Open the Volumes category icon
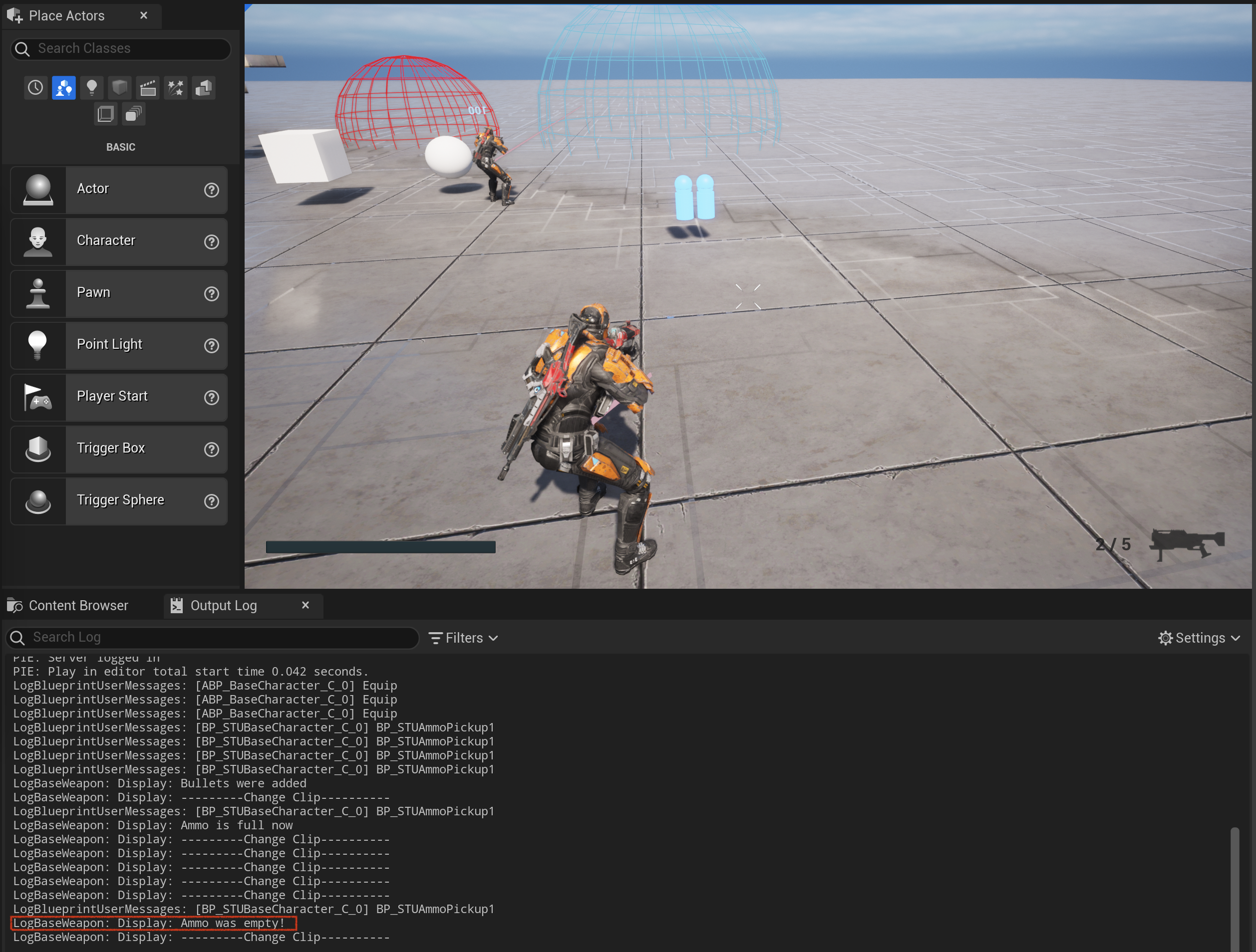The image size is (1256, 952). (106, 114)
